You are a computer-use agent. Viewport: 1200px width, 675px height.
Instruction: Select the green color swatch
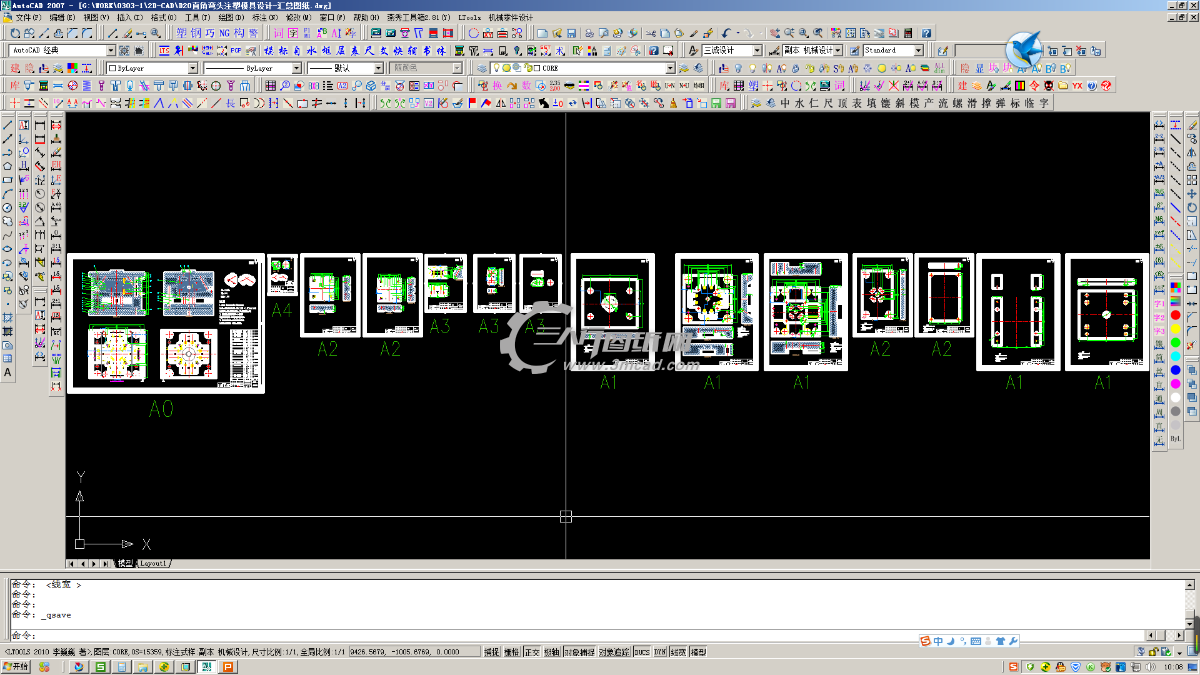tap(1176, 342)
